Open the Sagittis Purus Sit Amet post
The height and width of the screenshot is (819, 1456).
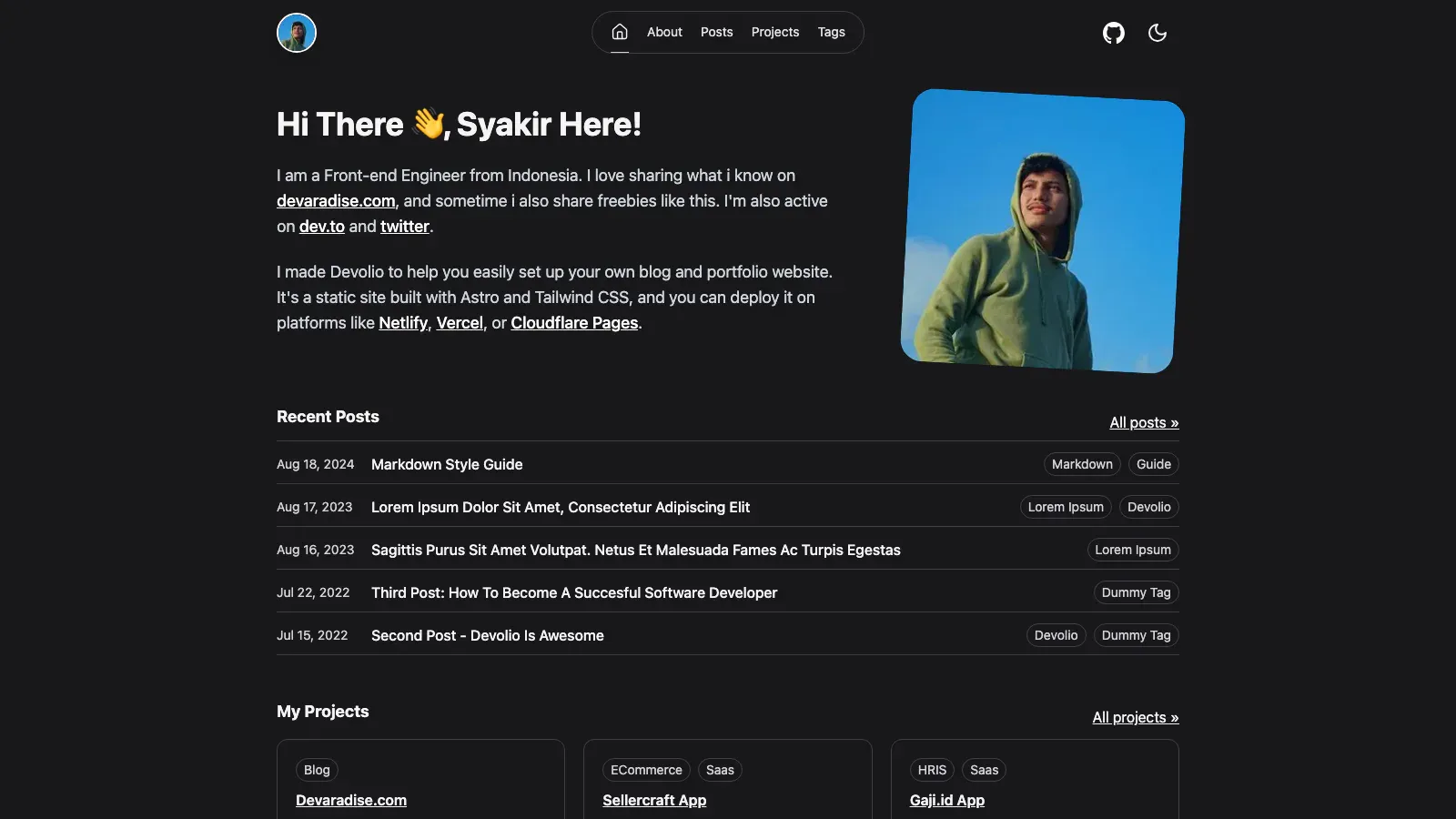point(636,550)
